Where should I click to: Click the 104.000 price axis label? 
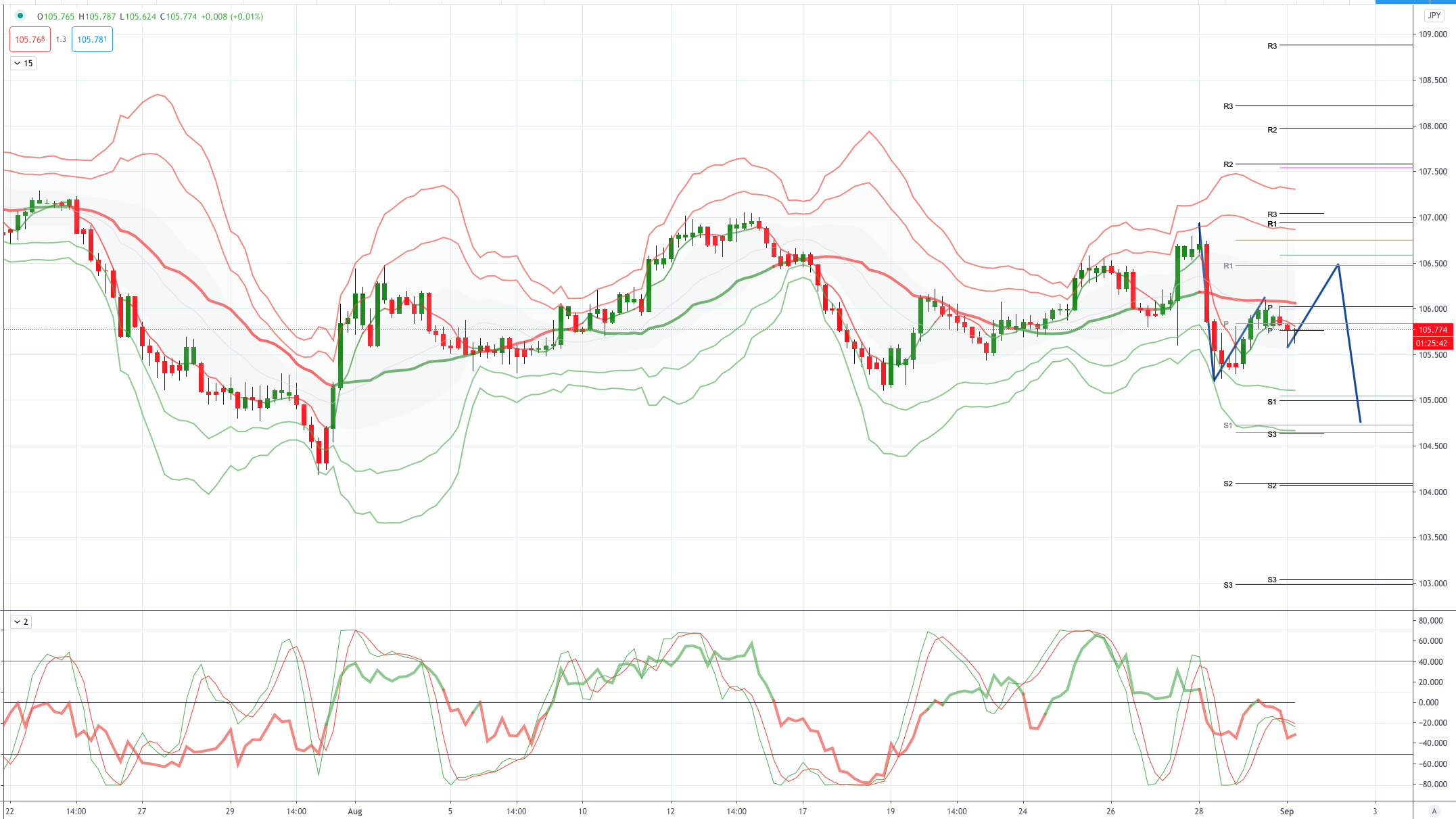pos(1433,492)
